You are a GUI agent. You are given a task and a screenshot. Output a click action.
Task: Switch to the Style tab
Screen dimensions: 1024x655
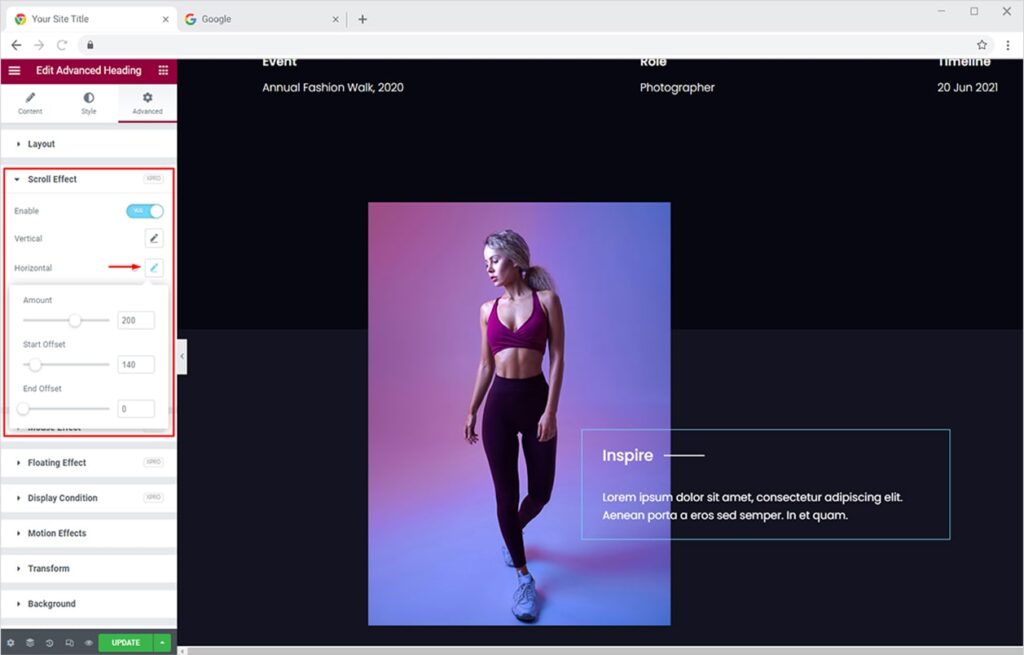(89, 103)
